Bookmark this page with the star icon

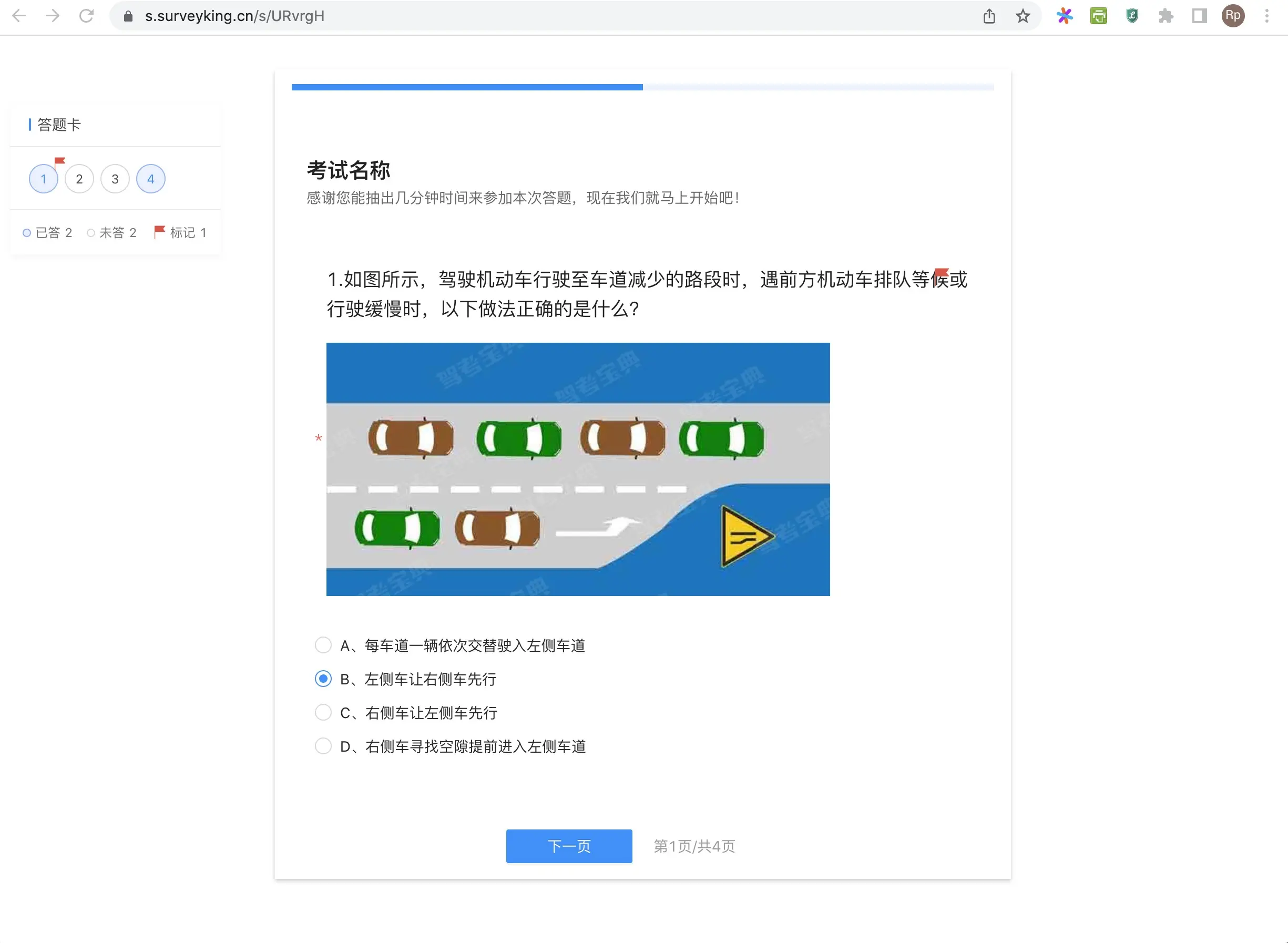pyautogui.click(x=1023, y=16)
